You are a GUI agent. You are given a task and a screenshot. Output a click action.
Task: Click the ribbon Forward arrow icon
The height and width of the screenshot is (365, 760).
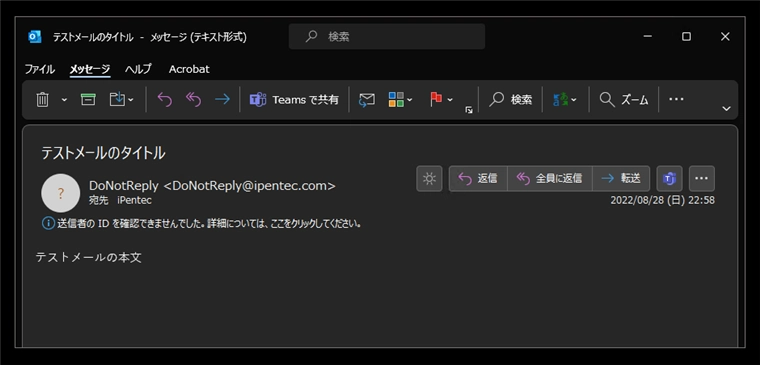click(222, 99)
